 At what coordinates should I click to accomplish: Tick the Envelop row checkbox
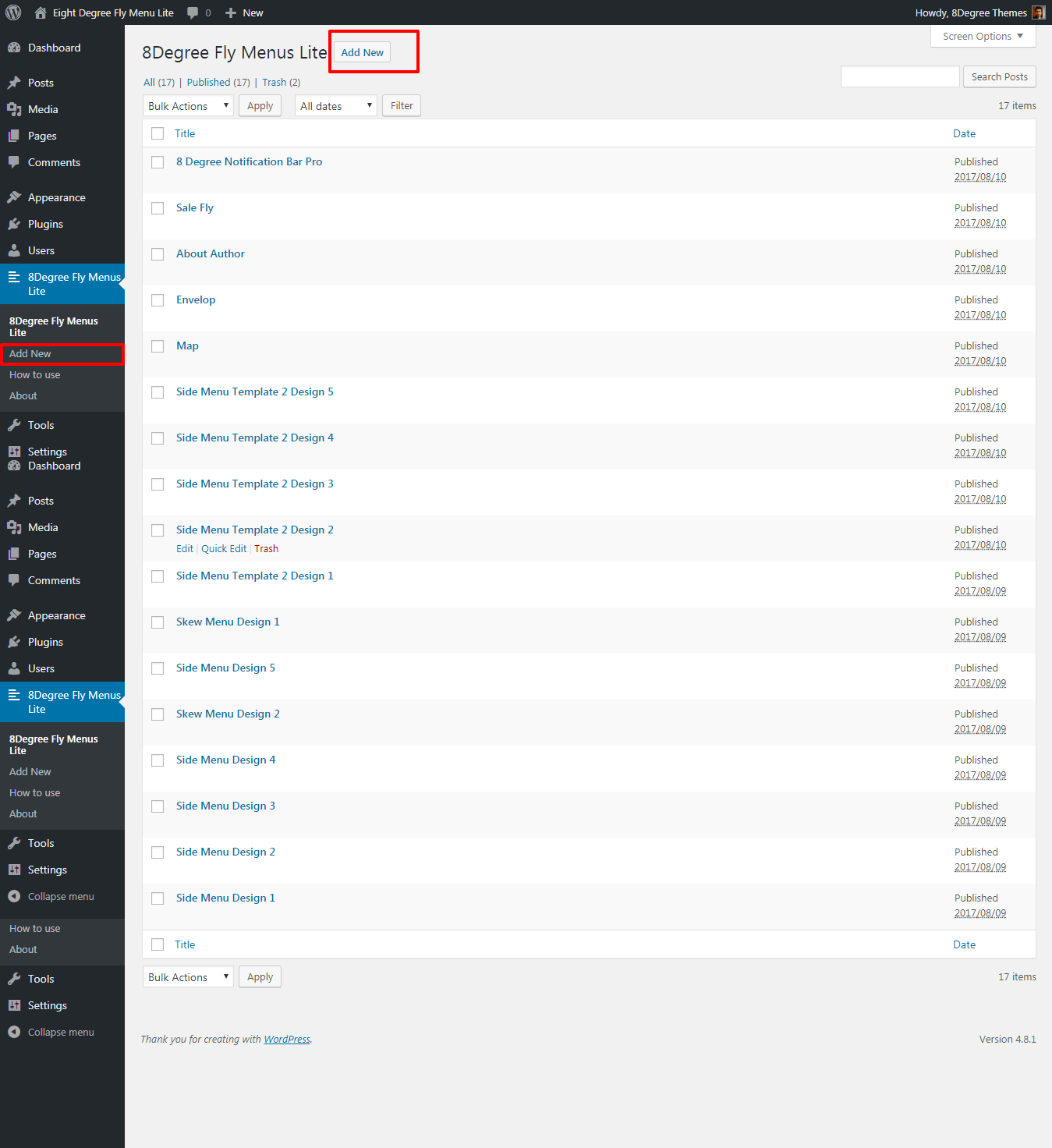point(158,300)
